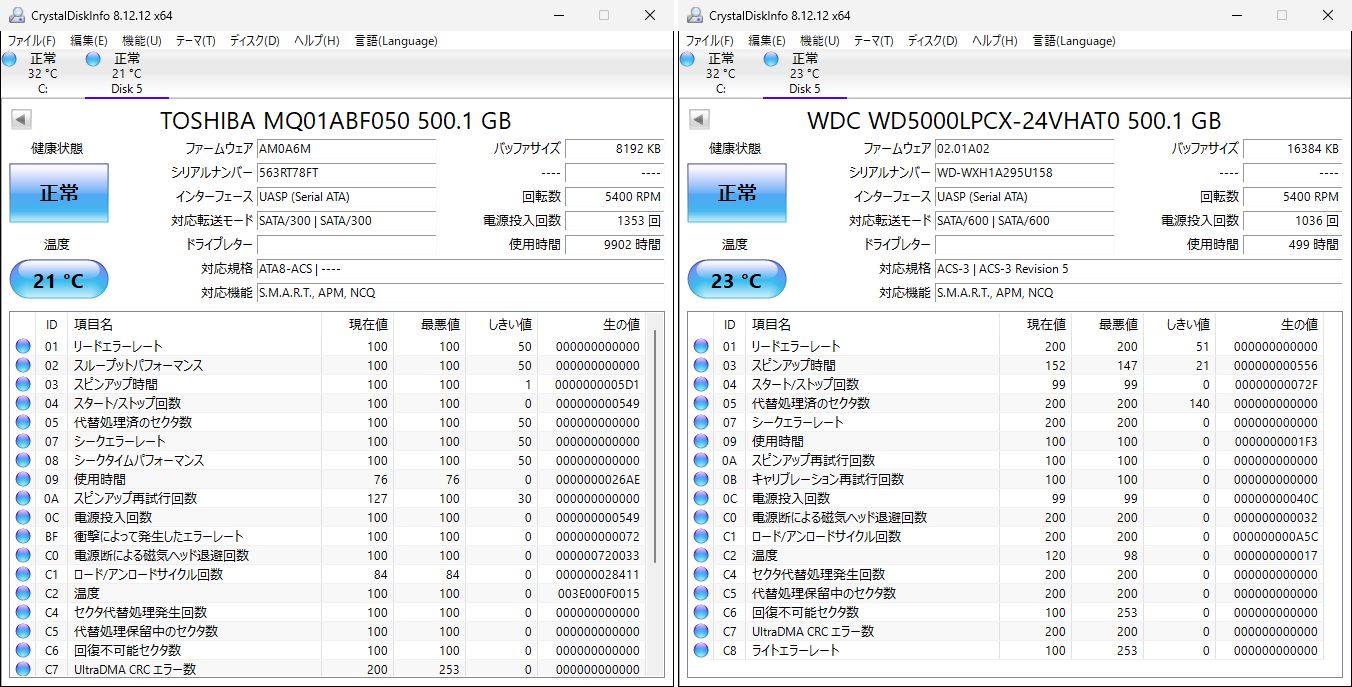Click blue status dot beside UltraDMA CRC エラー数
The image size is (1352, 687).
pyautogui.click(x=23, y=669)
